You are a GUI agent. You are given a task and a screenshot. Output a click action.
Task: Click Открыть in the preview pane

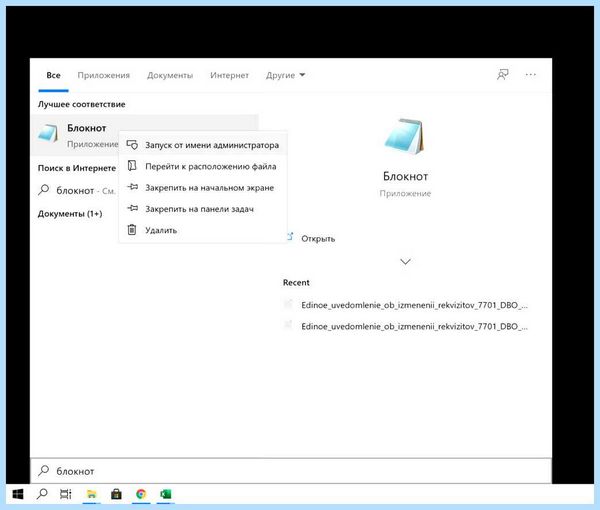318,239
